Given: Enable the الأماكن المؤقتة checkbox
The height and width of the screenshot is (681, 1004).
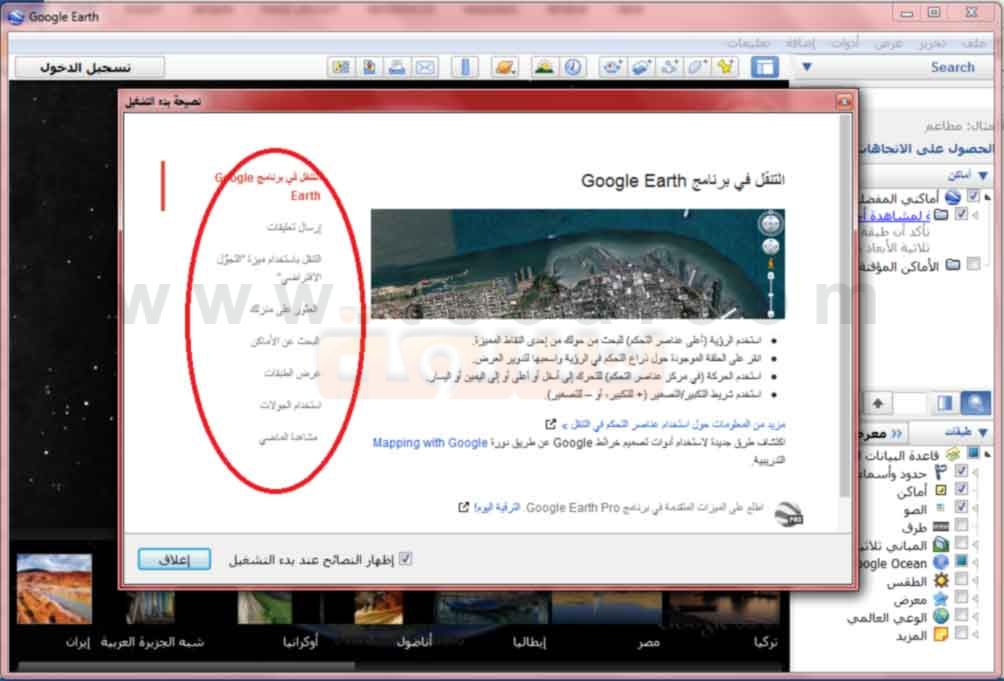Looking at the screenshot, I should pos(973,264).
